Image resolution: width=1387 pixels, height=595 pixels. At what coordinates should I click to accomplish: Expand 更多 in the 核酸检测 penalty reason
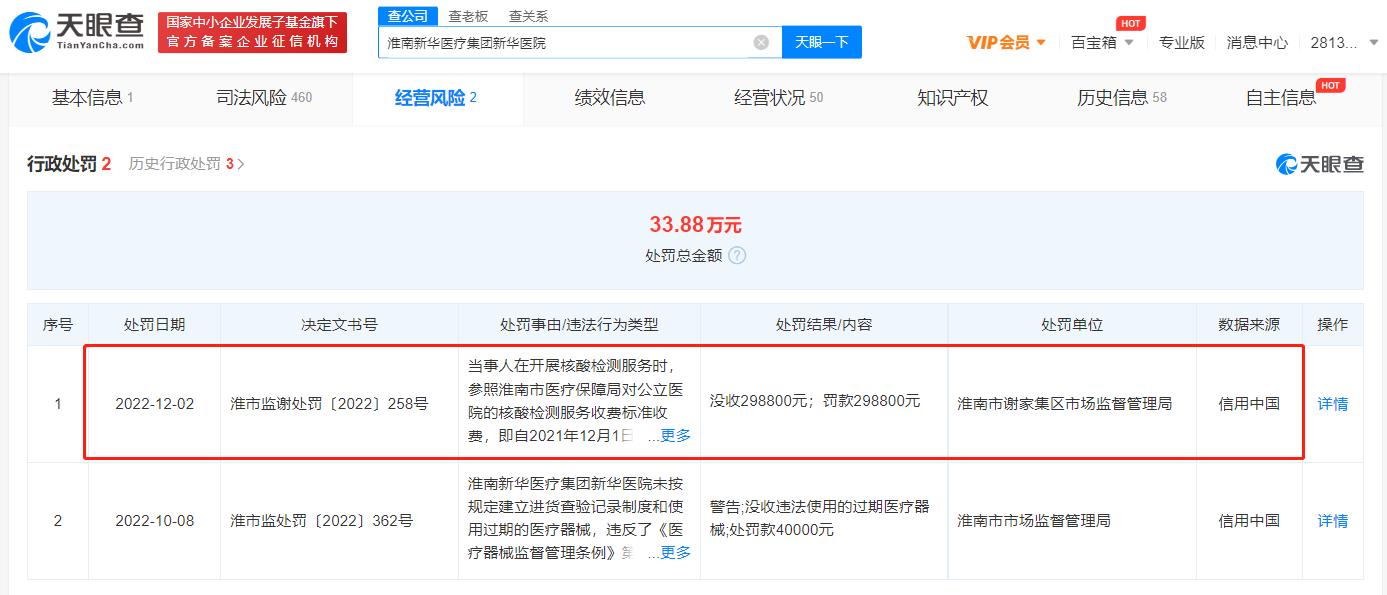click(x=675, y=436)
